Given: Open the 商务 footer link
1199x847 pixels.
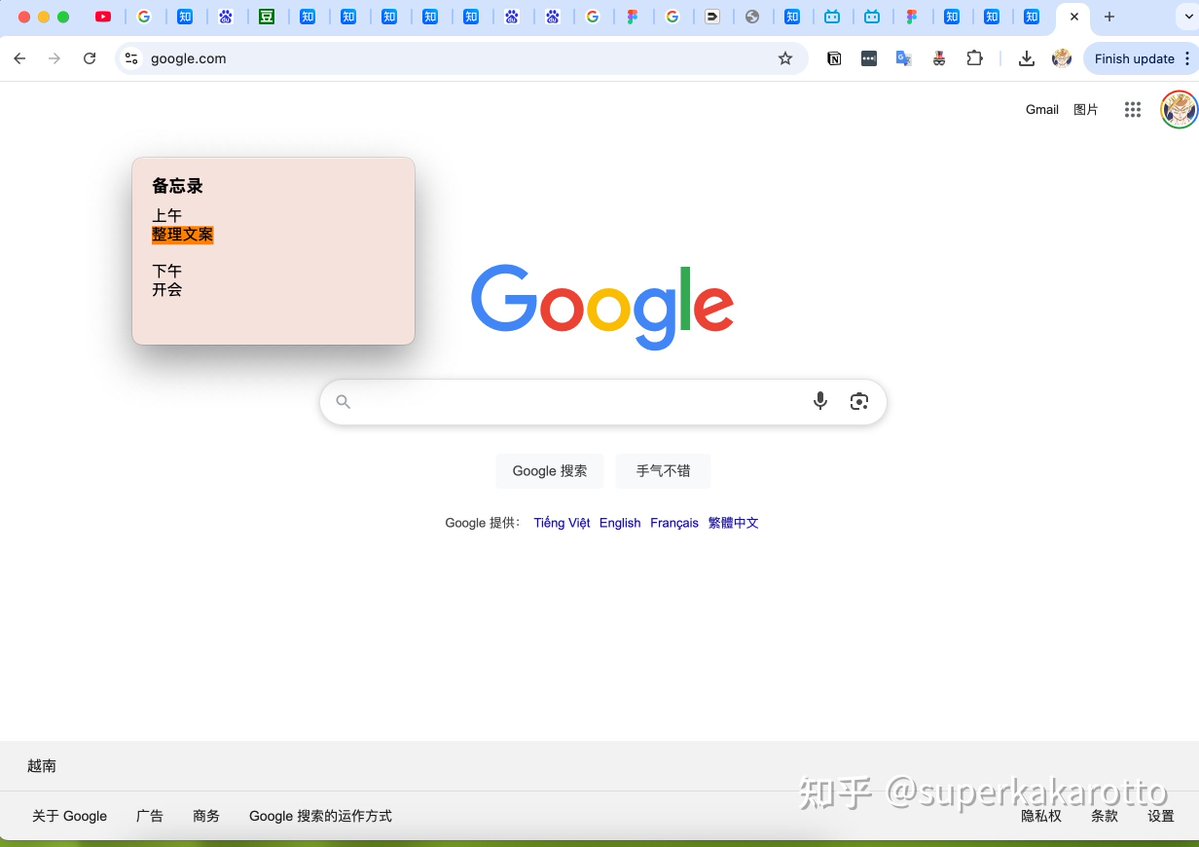Looking at the screenshot, I should (206, 816).
